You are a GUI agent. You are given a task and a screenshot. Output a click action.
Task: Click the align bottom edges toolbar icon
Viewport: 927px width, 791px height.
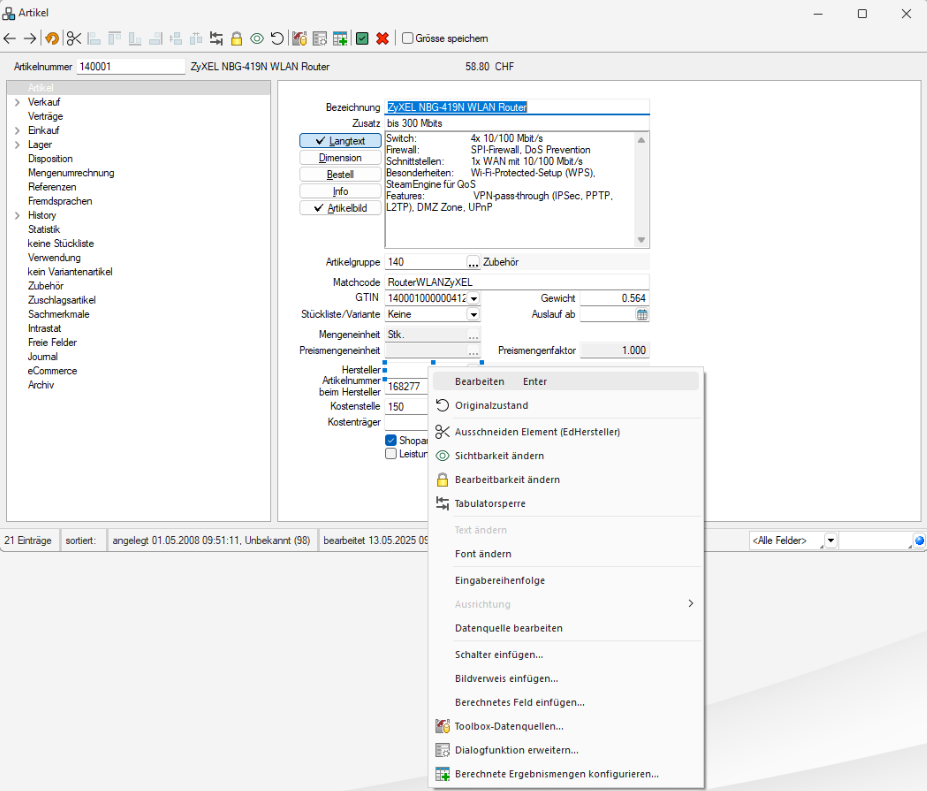(135, 38)
